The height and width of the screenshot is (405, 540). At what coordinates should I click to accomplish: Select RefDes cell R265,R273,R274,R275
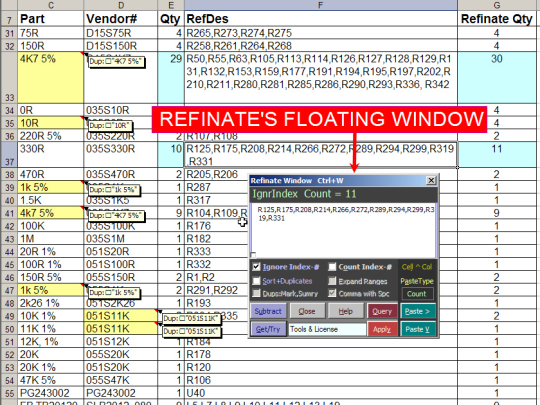pos(321,33)
